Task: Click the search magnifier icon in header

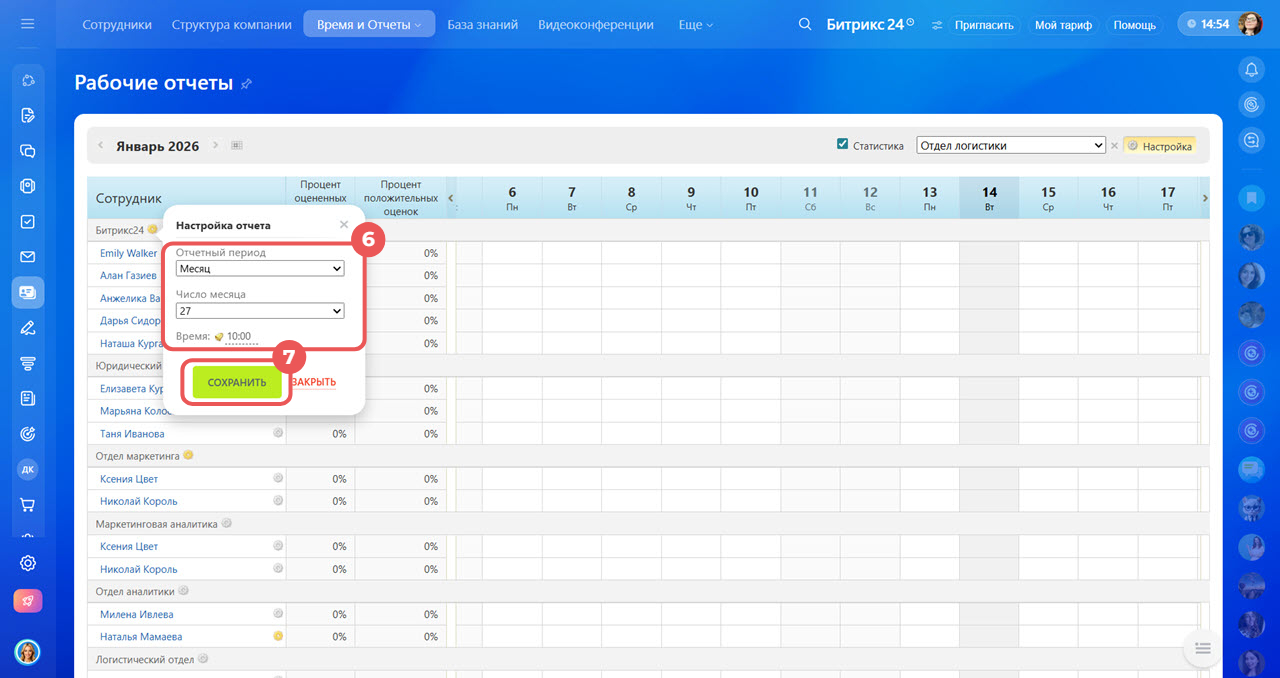Action: (805, 25)
